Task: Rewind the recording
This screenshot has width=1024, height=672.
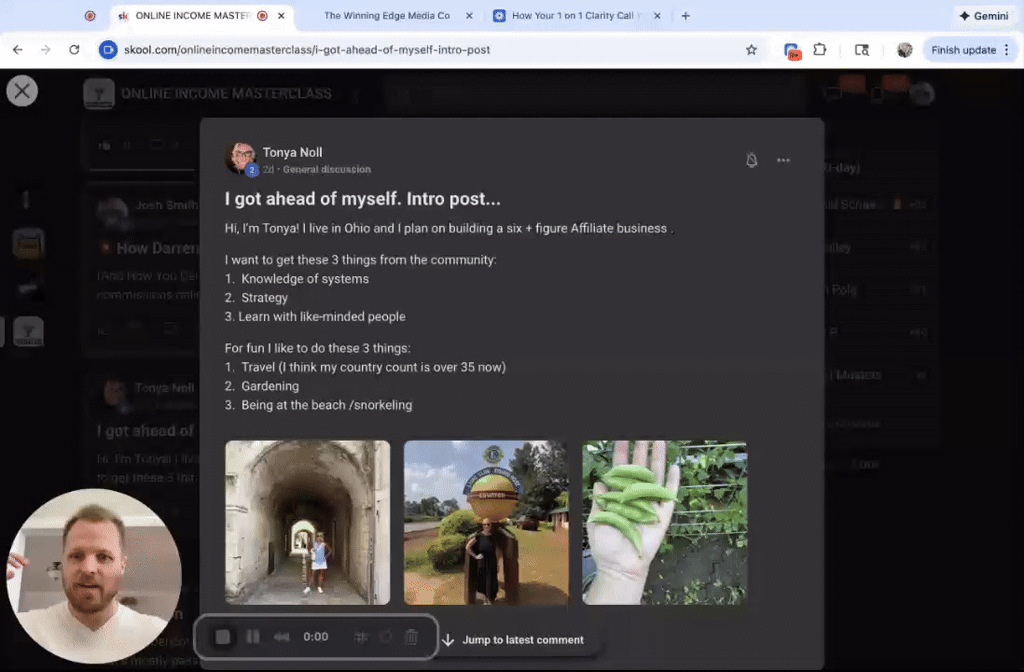Action: pos(281,637)
